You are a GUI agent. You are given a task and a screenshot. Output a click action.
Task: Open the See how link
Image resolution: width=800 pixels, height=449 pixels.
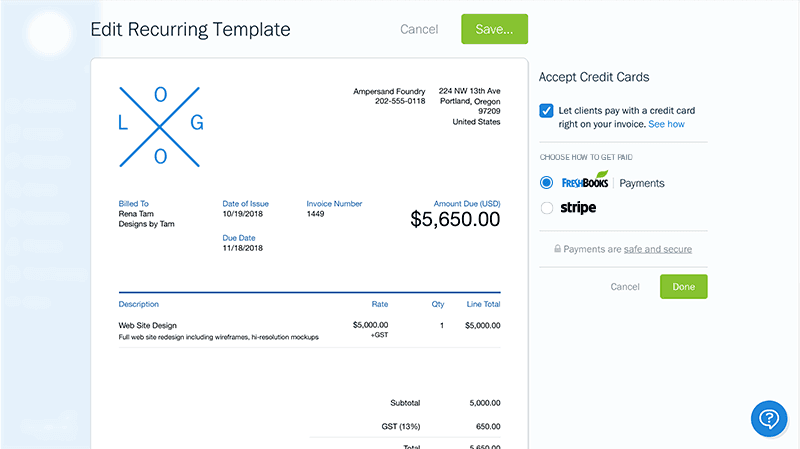[x=666, y=124]
